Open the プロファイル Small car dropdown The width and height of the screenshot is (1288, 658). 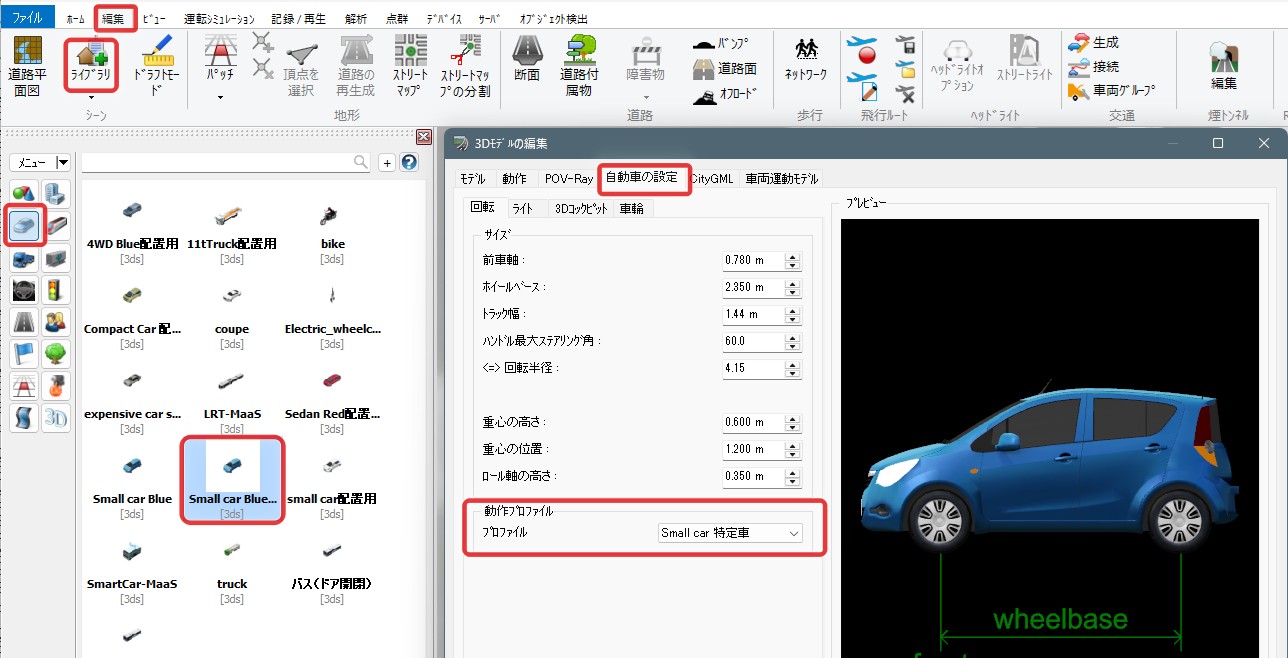tap(730, 533)
